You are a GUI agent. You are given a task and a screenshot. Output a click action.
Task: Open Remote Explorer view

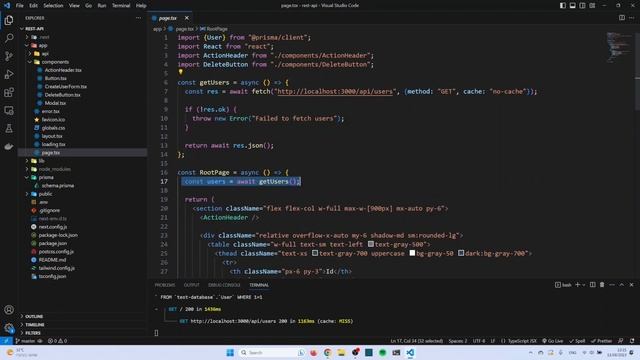tap(9, 110)
